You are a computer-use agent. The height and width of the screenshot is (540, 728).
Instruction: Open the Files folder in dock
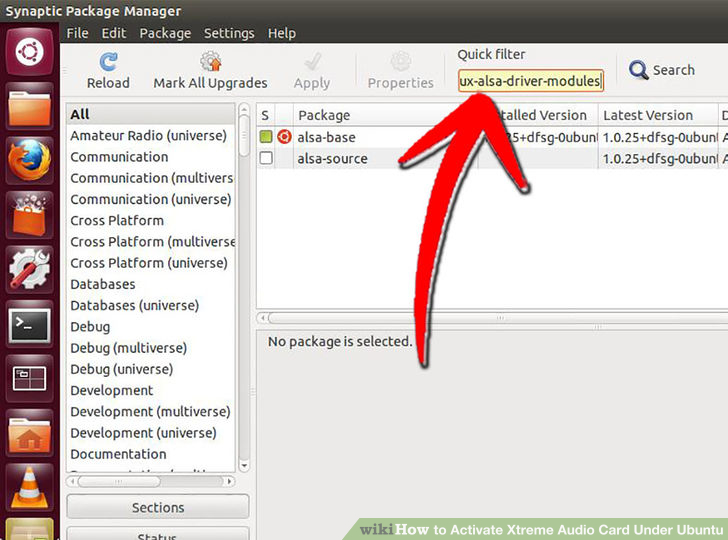[x=29, y=108]
